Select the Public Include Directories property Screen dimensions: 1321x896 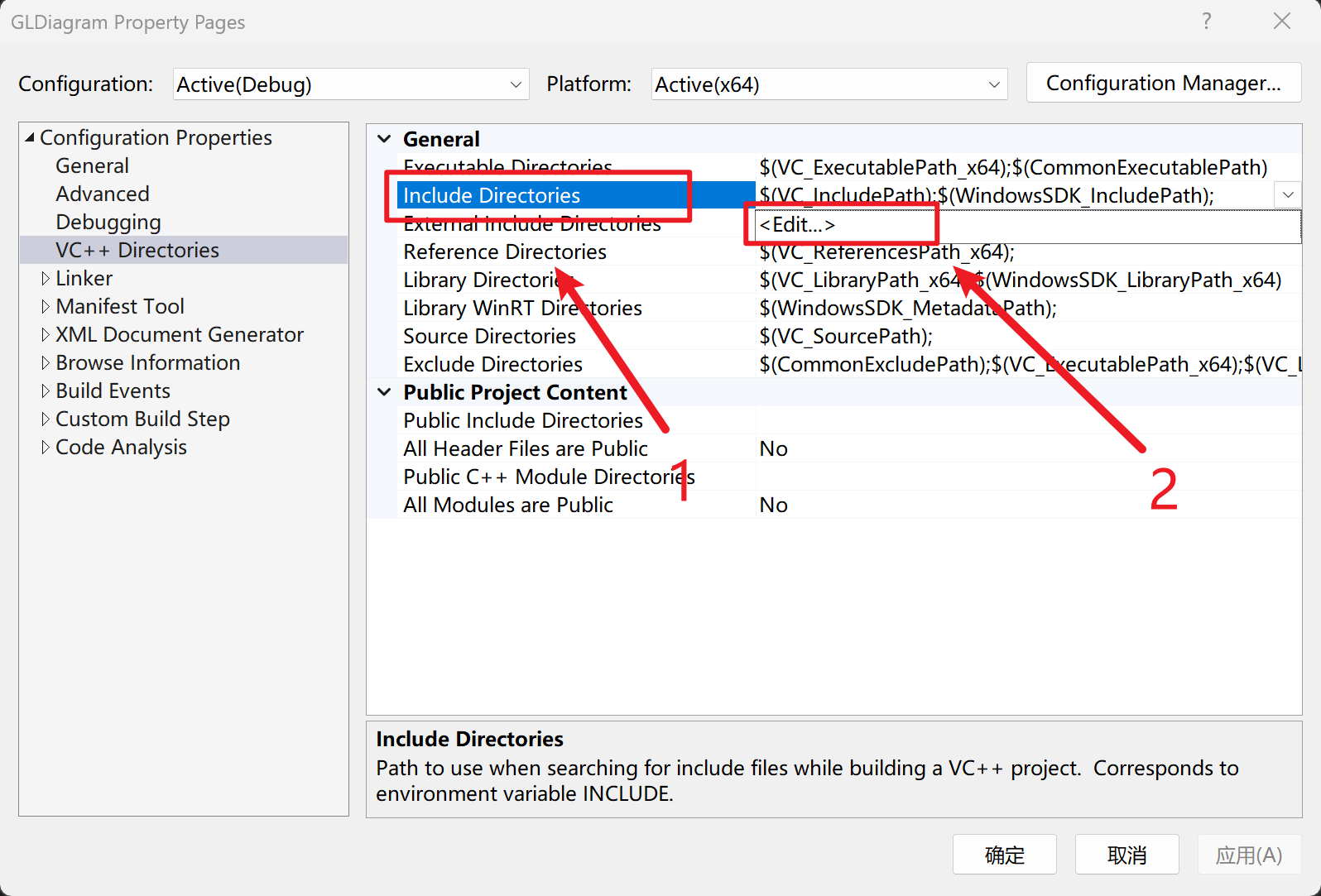pos(522,420)
